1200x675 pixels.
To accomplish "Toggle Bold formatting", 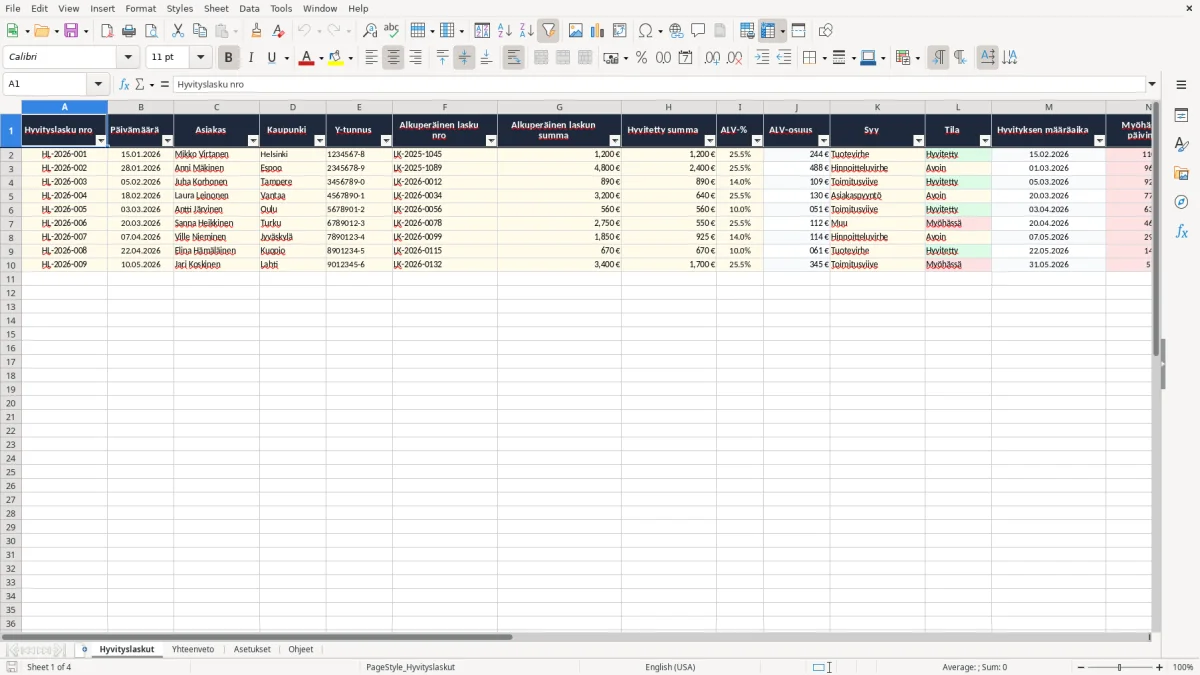I will point(228,58).
